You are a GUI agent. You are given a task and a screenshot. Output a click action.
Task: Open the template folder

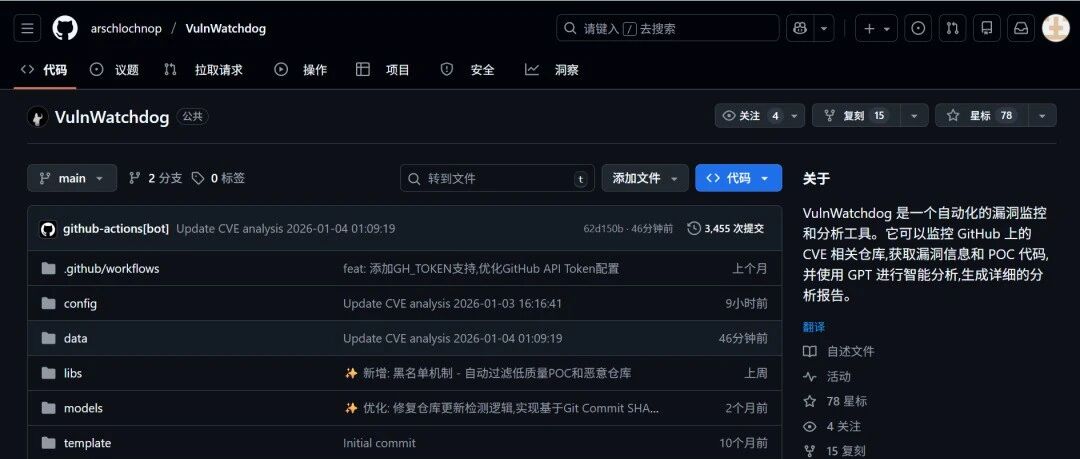coord(87,443)
